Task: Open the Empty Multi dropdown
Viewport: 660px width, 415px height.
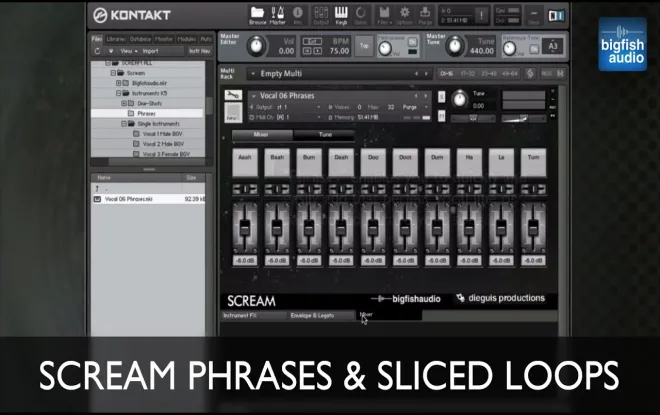Action: tap(253, 74)
